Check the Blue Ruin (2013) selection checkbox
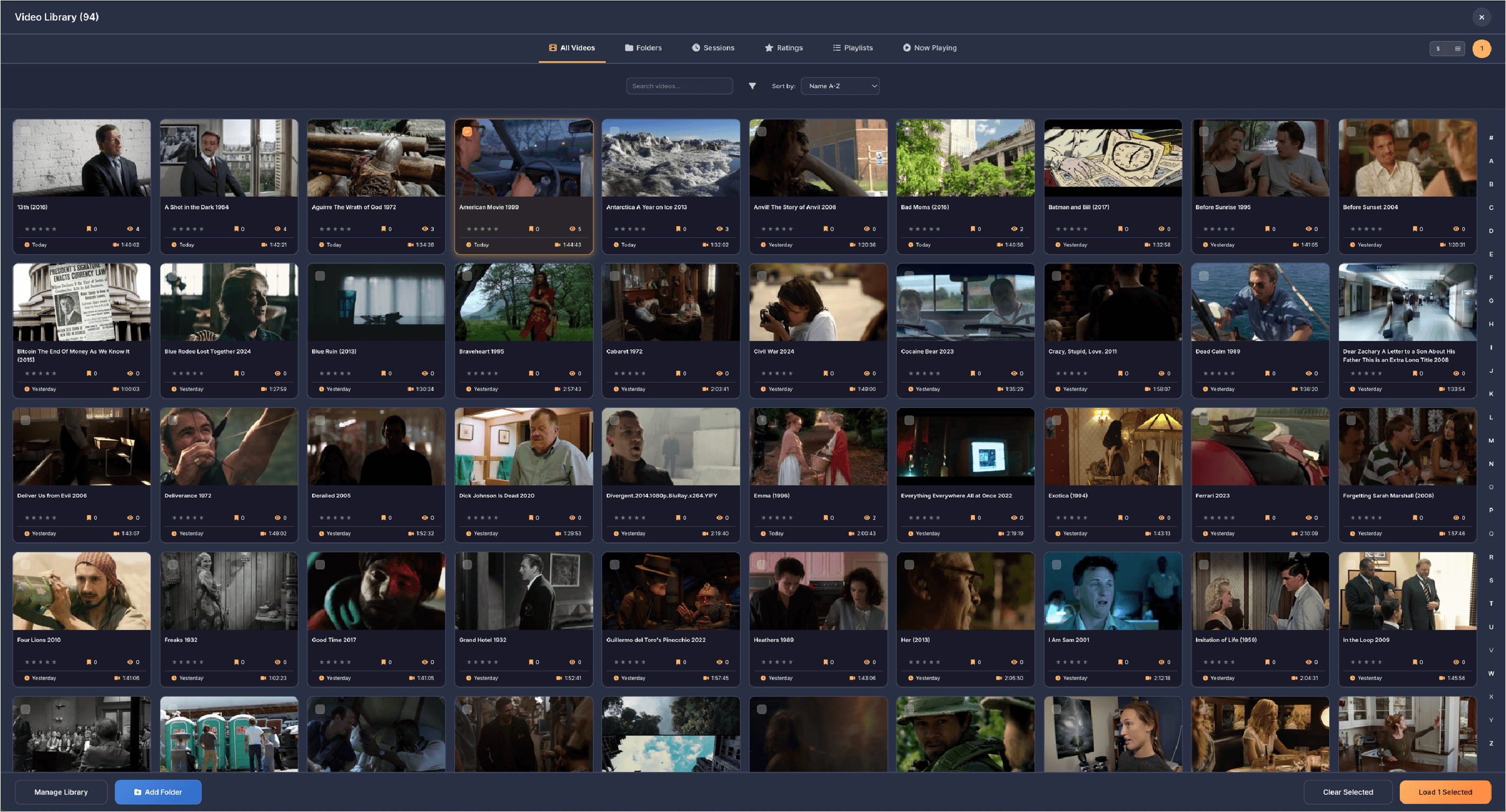 (x=320, y=276)
